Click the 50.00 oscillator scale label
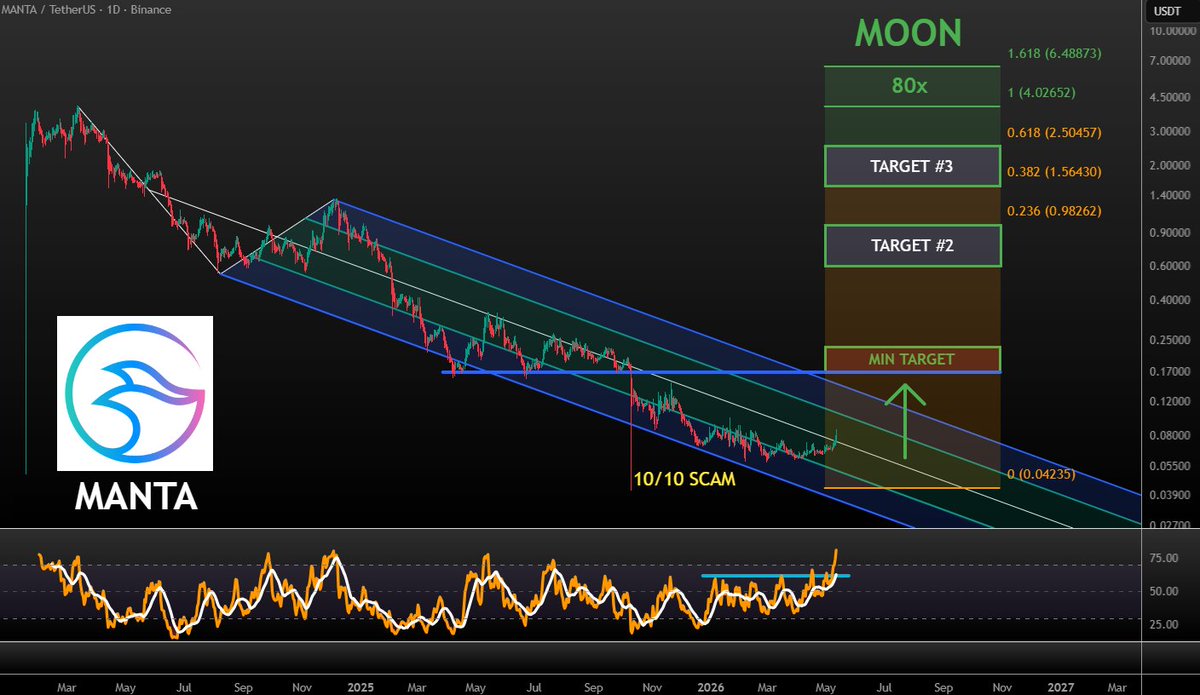The height and width of the screenshot is (695, 1200). (x=1164, y=592)
